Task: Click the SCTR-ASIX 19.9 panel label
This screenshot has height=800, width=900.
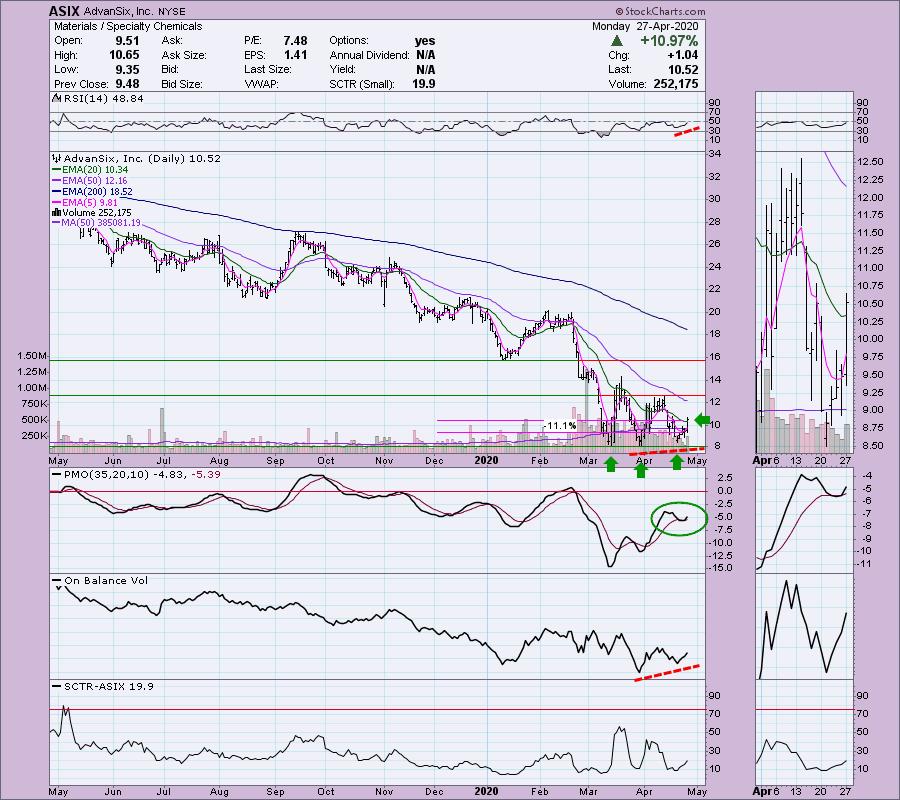Action: pyautogui.click(x=91, y=684)
